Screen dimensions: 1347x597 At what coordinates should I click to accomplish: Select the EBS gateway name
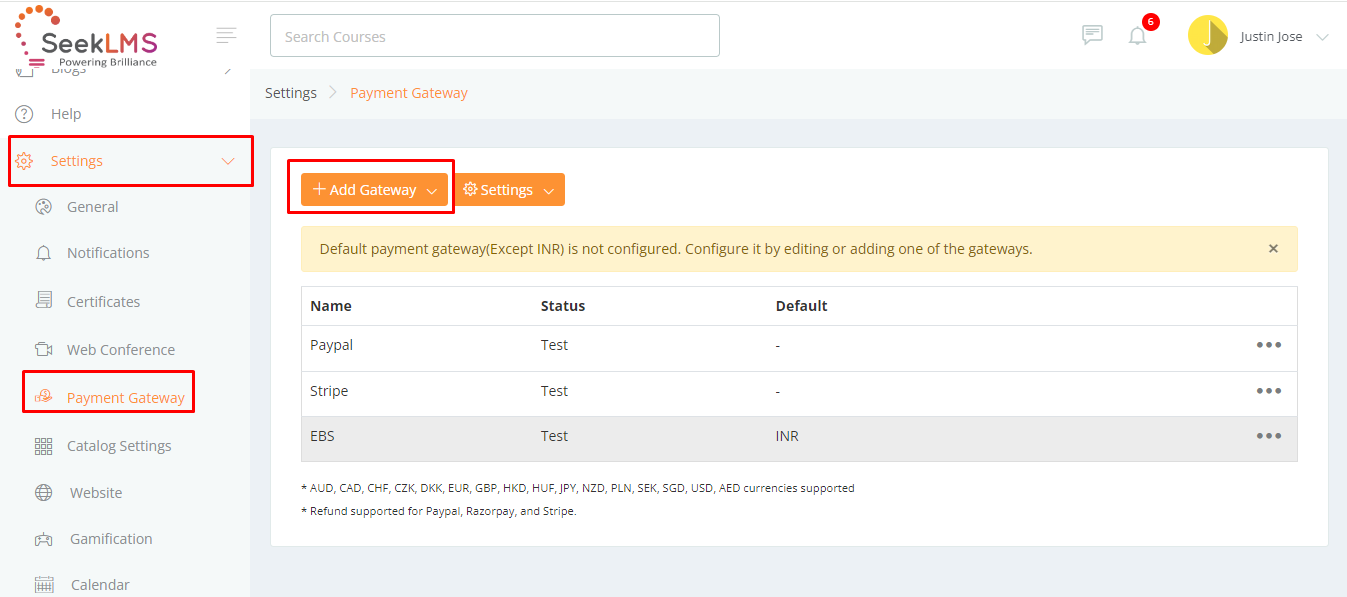[x=322, y=436]
